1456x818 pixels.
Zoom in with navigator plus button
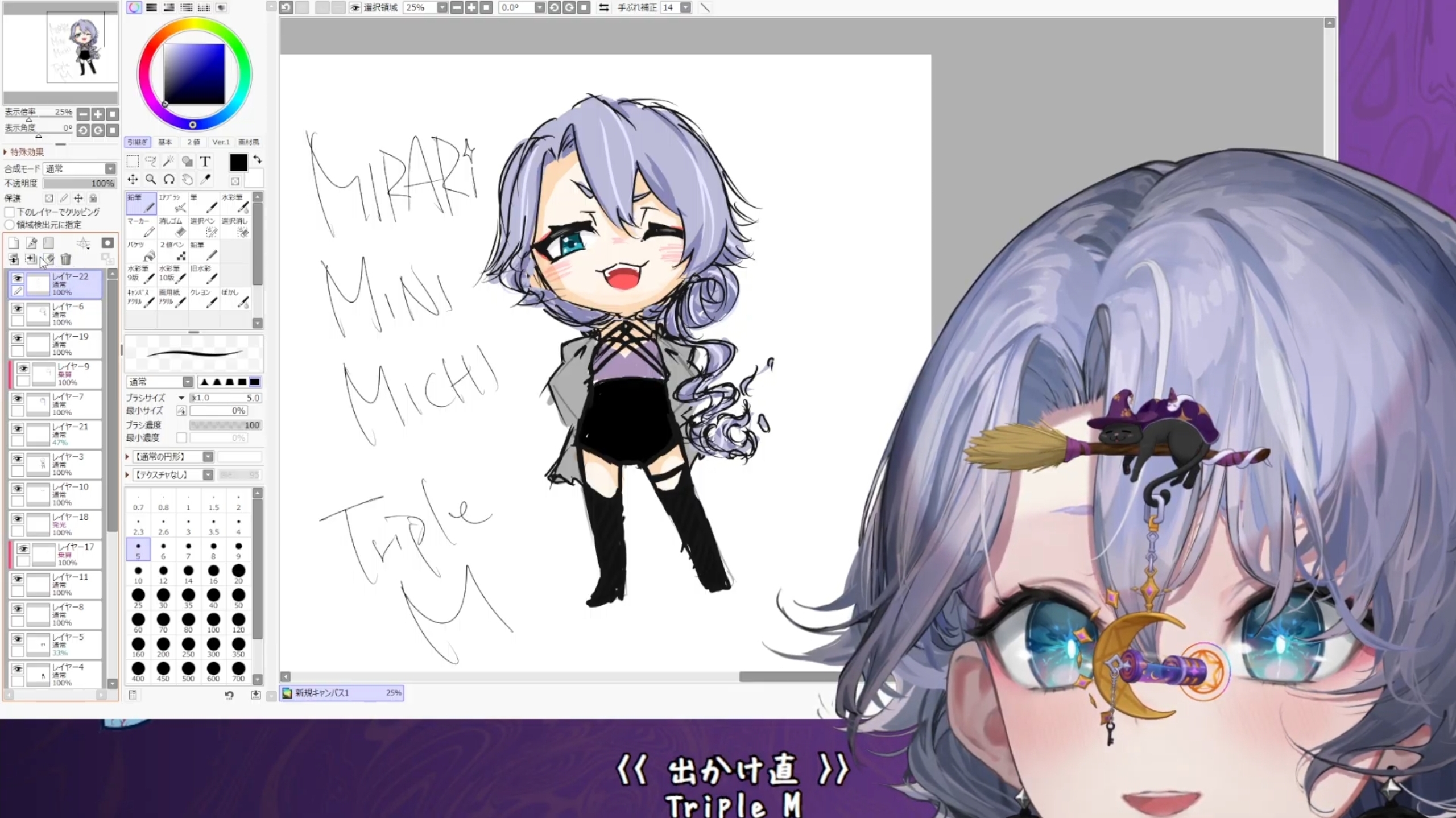[x=98, y=114]
